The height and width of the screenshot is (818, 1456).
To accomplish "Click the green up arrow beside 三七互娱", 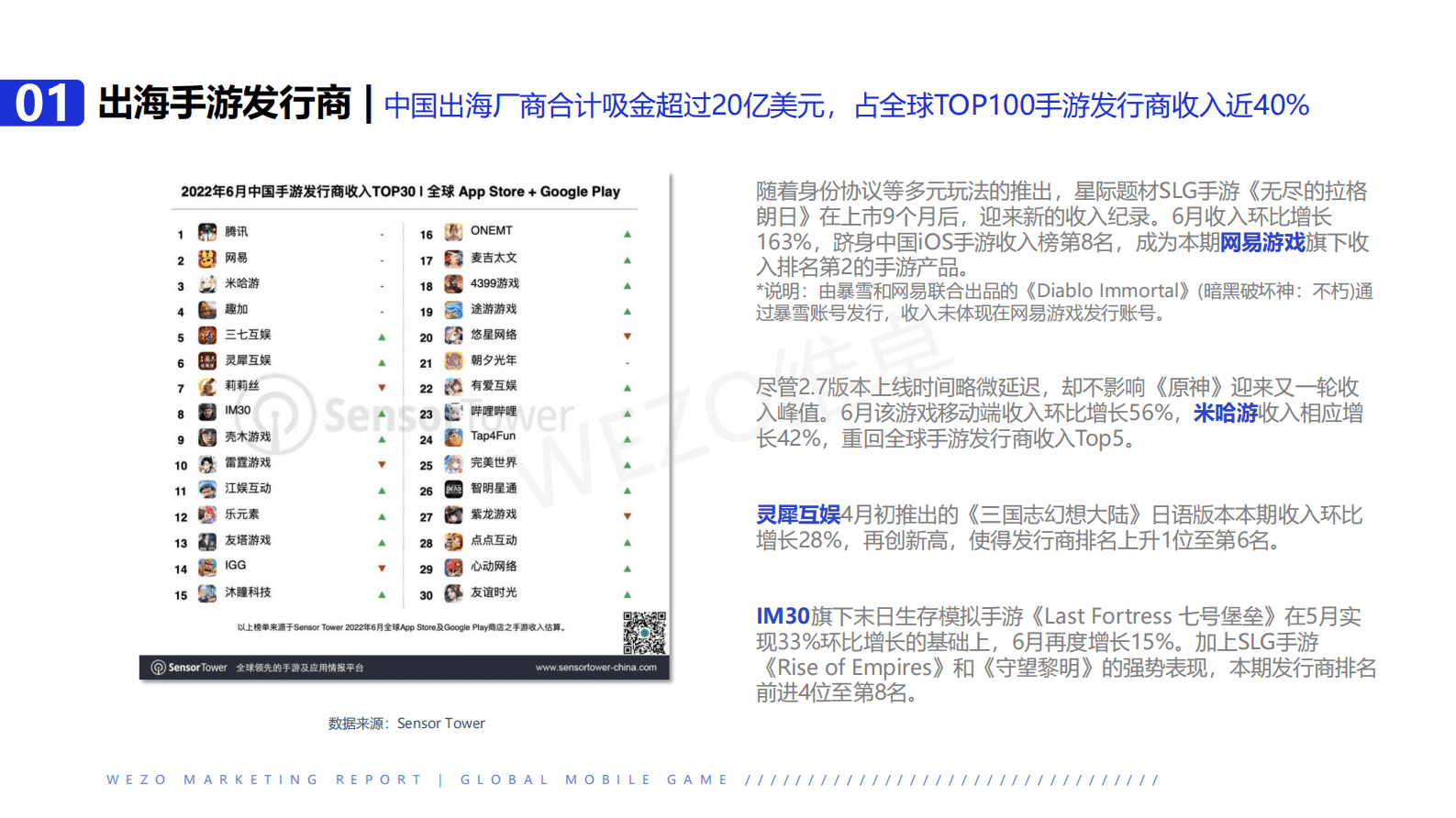I will coord(383,337).
